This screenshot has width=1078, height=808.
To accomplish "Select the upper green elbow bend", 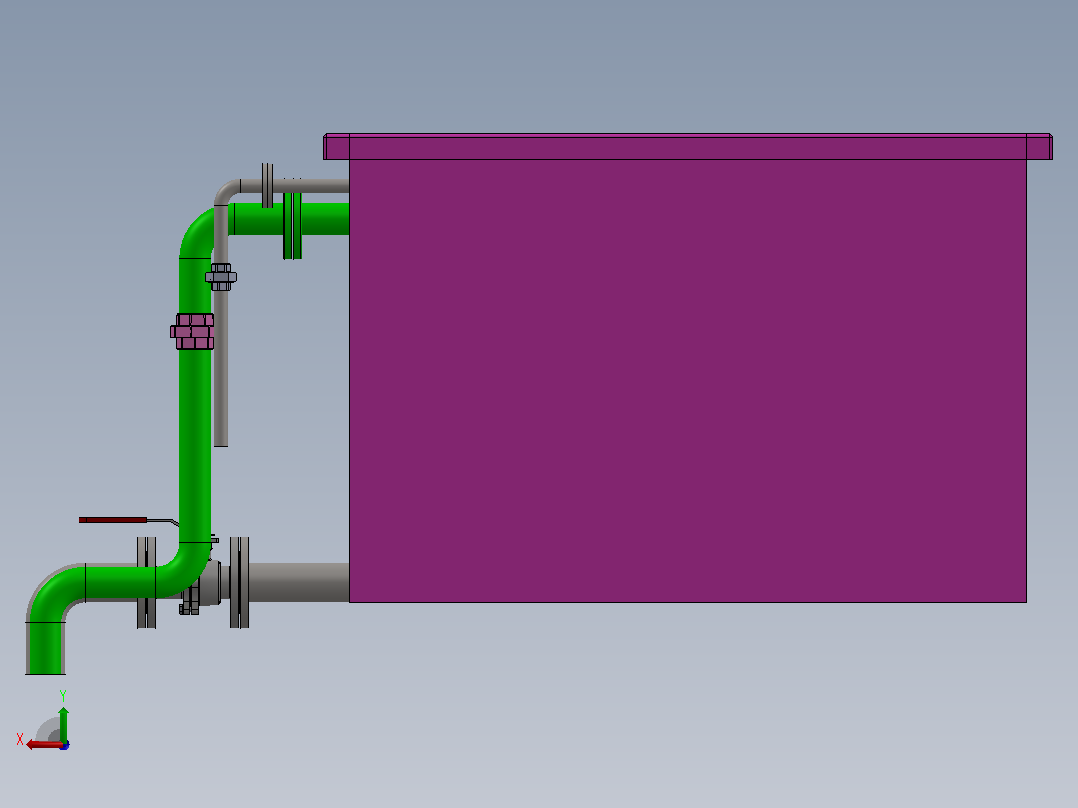I will (198, 230).
